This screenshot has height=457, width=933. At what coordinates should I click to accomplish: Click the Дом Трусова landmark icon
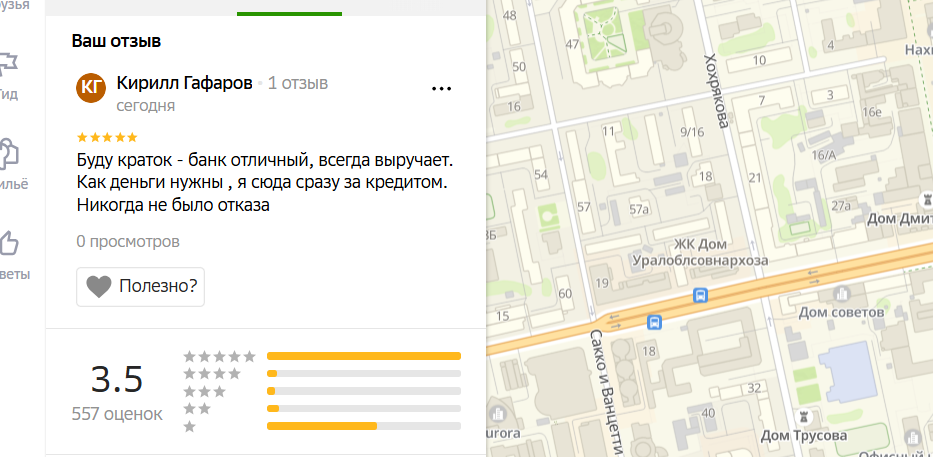[805, 418]
